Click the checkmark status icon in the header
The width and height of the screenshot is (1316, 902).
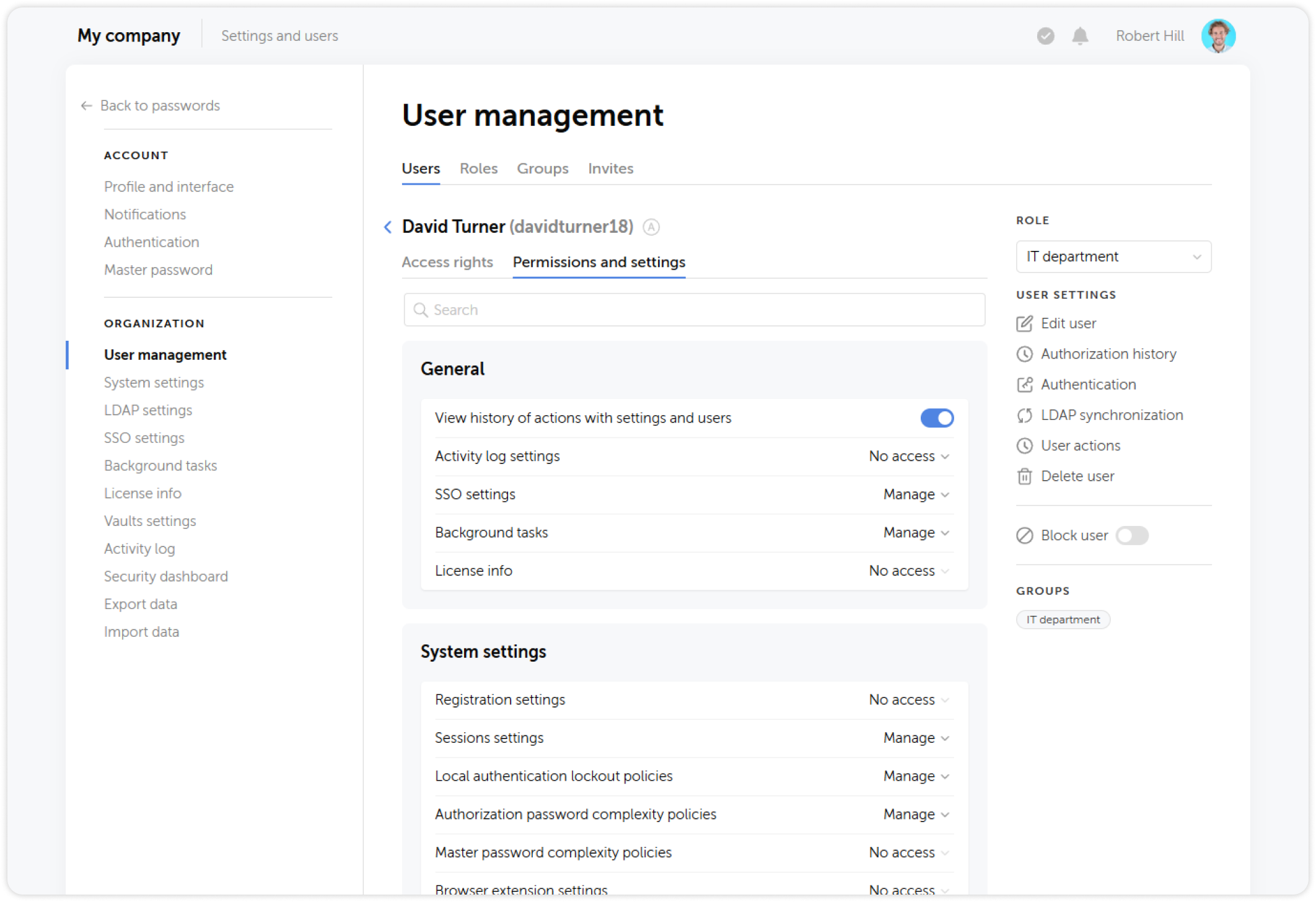(x=1045, y=36)
